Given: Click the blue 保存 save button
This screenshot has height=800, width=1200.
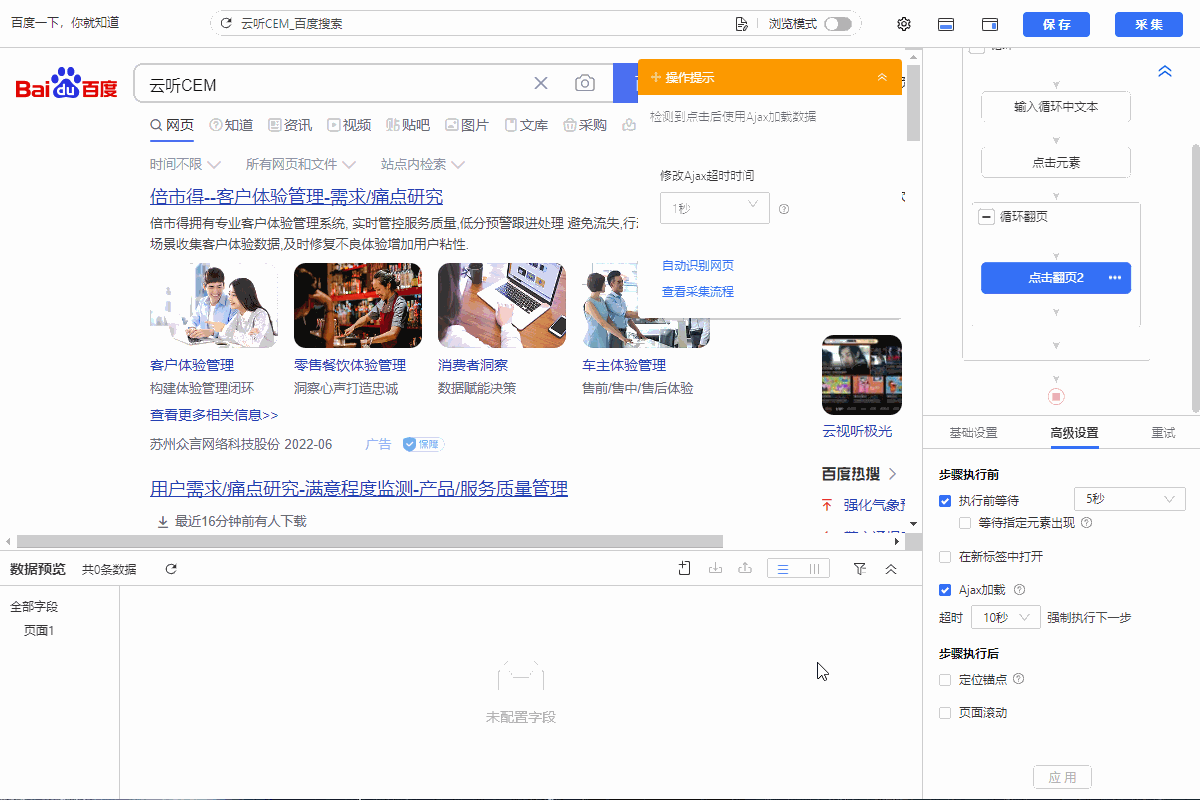Looking at the screenshot, I should tap(1056, 25).
